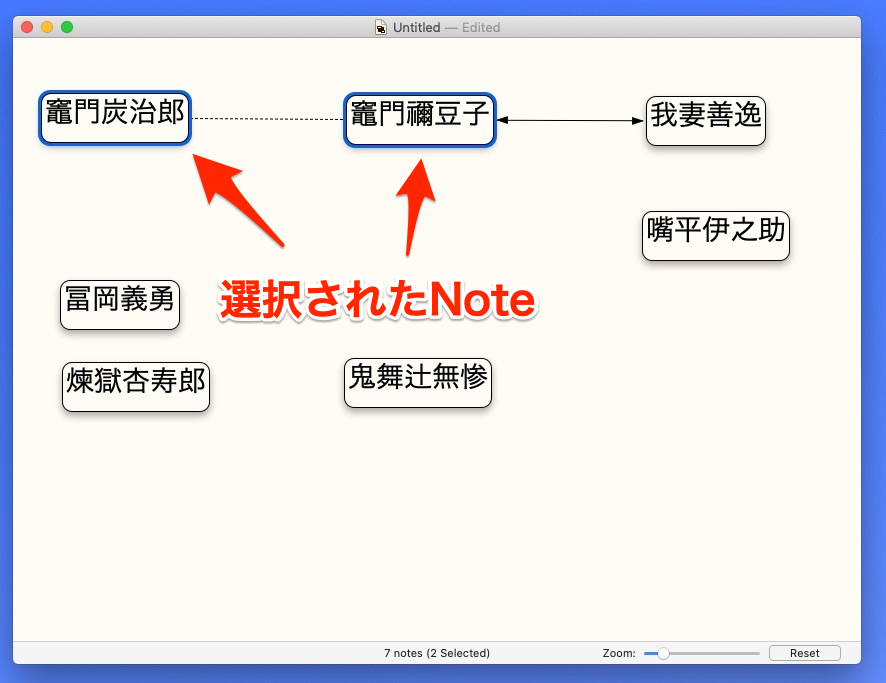
Task: Select the arrow linking 竈門禰豆子 and 我妻善逸
Action: pyautogui.click(x=570, y=120)
